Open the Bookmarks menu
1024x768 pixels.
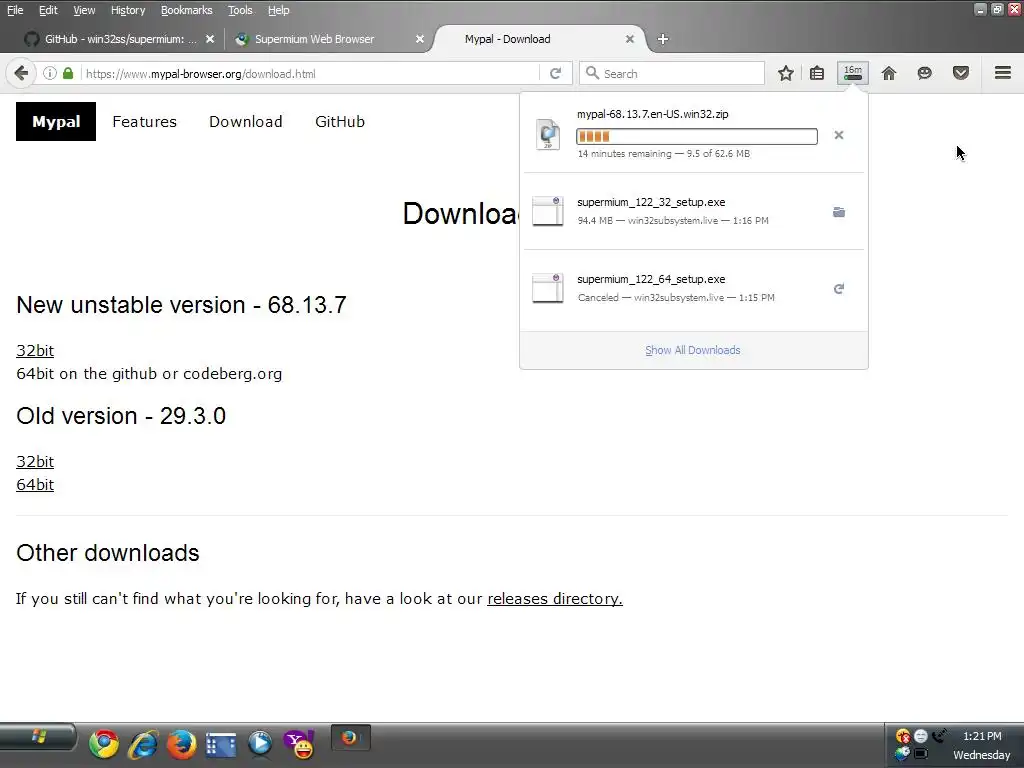187,10
